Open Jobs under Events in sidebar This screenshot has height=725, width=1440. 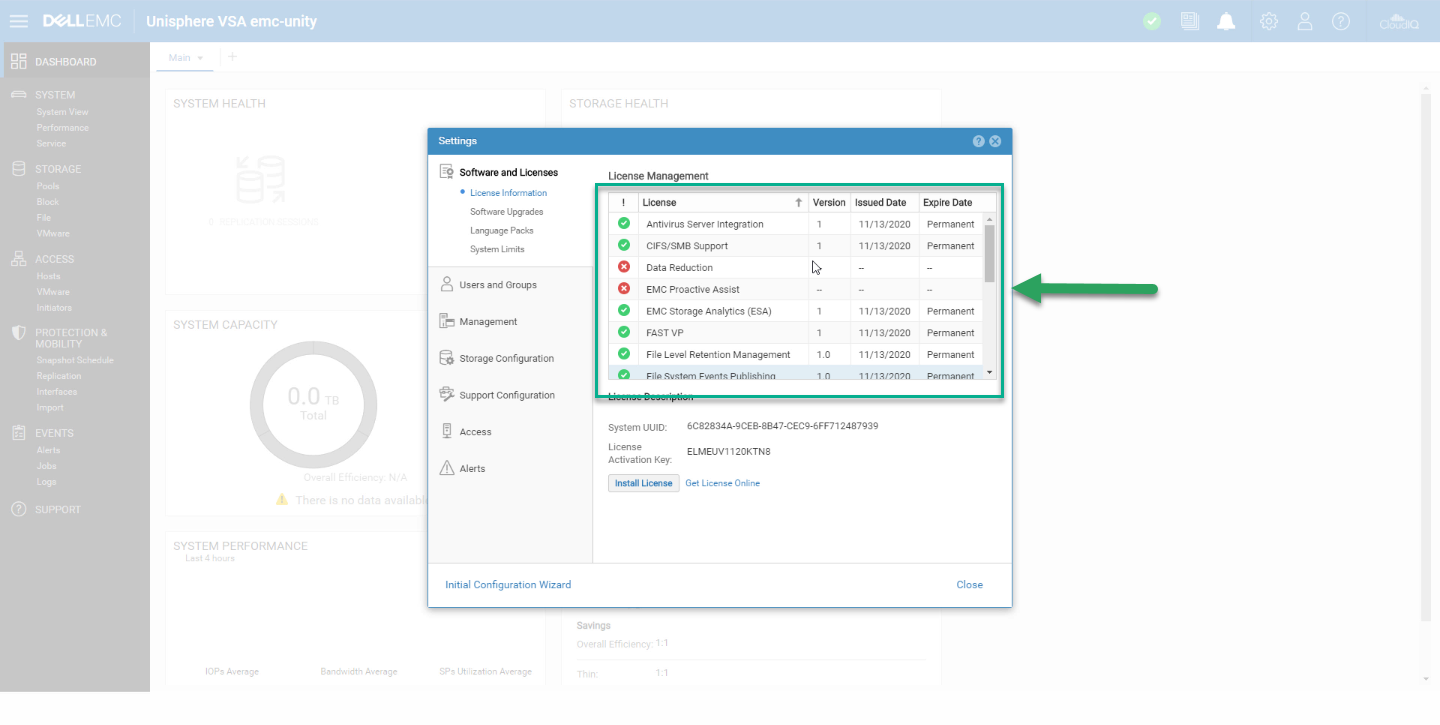click(x=47, y=466)
